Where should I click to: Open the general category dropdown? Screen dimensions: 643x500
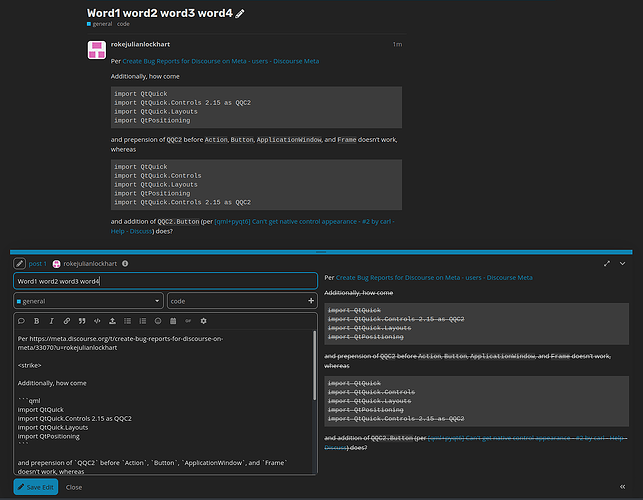point(88,301)
